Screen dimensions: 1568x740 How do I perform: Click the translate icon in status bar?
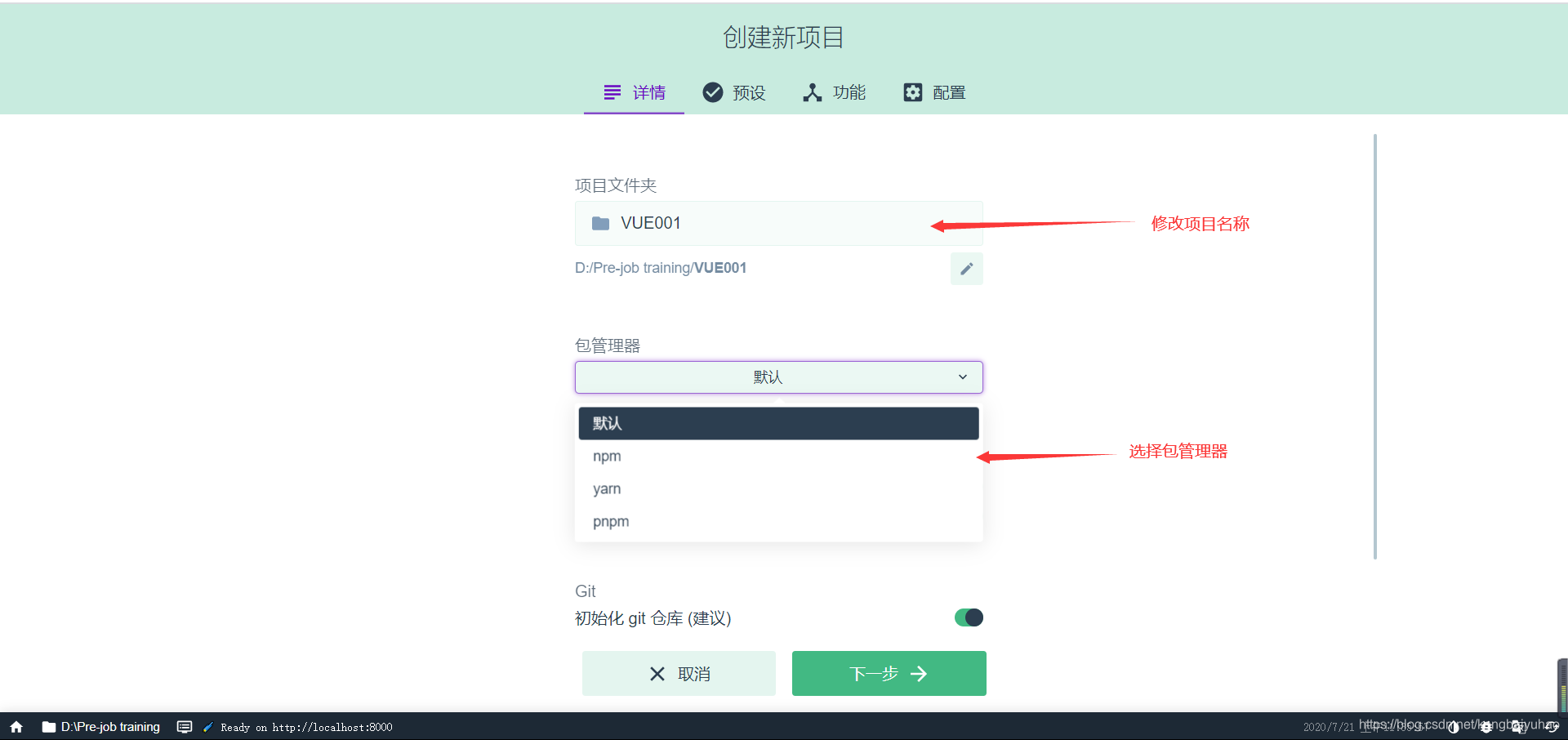click(1518, 727)
